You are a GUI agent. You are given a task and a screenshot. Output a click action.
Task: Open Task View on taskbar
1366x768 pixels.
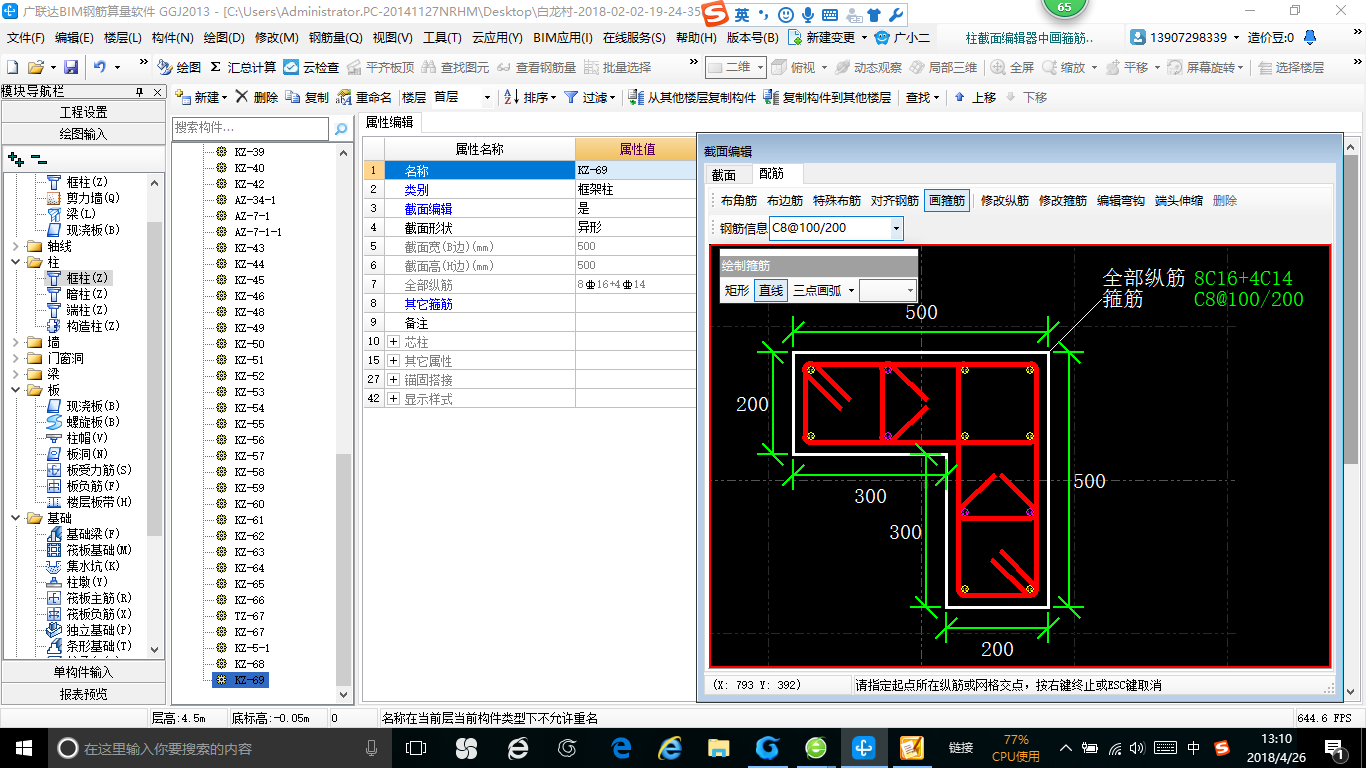click(x=416, y=747)
